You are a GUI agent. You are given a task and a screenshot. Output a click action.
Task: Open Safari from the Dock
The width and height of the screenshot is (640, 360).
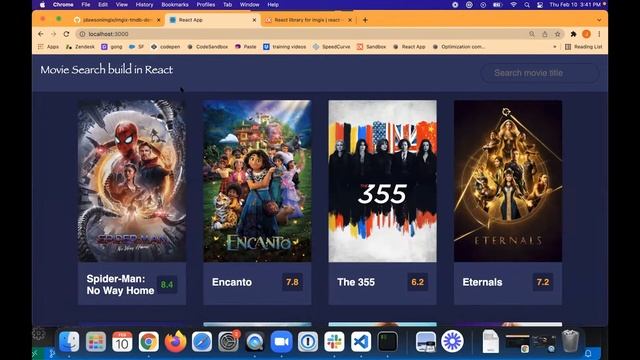point(202,341)
